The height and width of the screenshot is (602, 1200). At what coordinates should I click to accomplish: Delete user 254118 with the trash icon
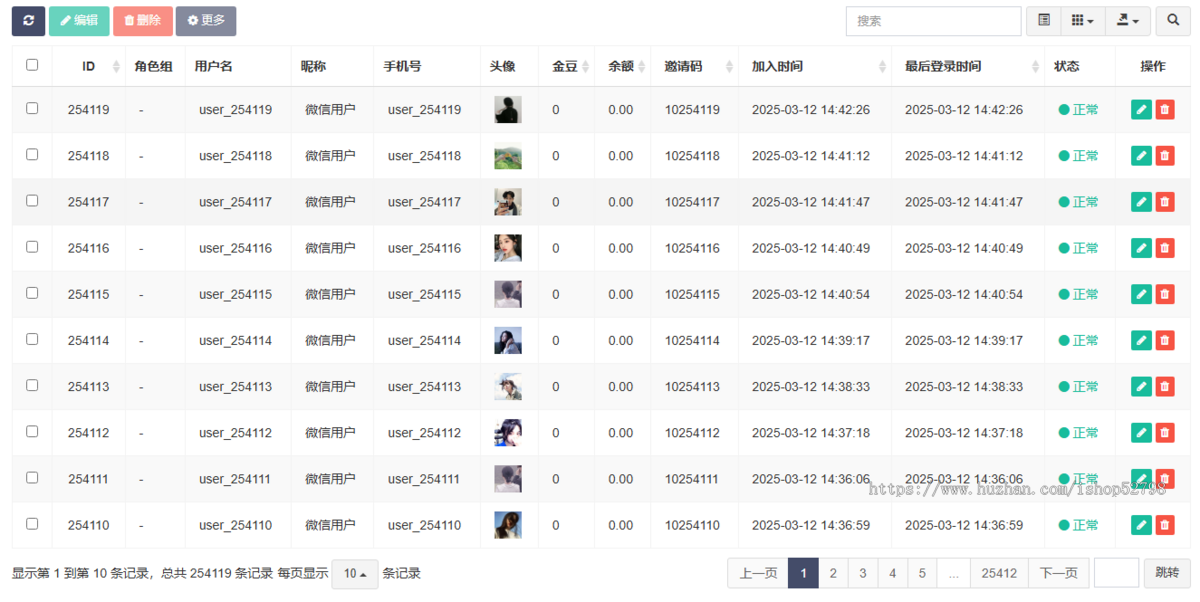(x=1165, y=156)
